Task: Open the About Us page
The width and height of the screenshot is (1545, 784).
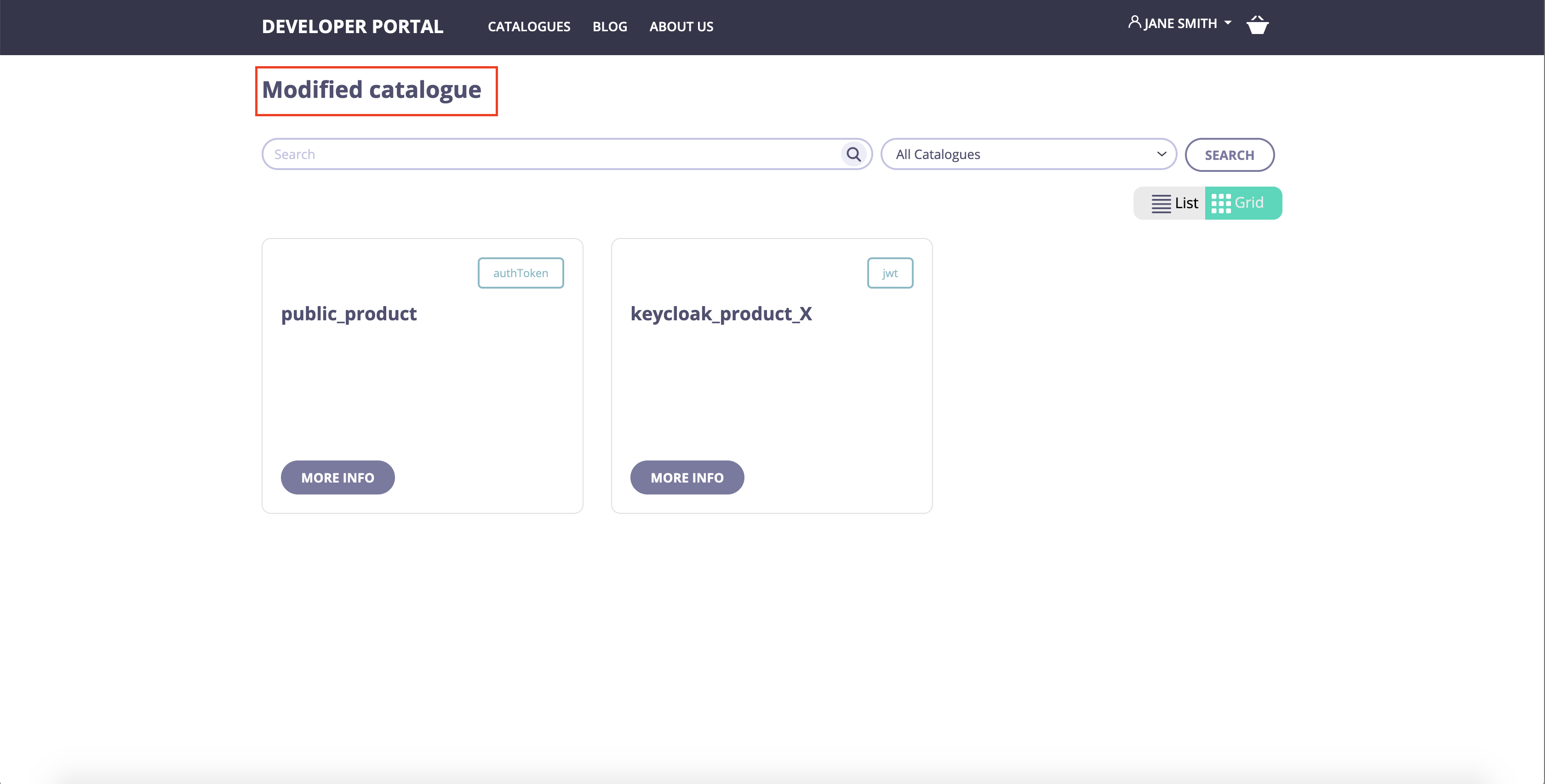Action: 681,27
